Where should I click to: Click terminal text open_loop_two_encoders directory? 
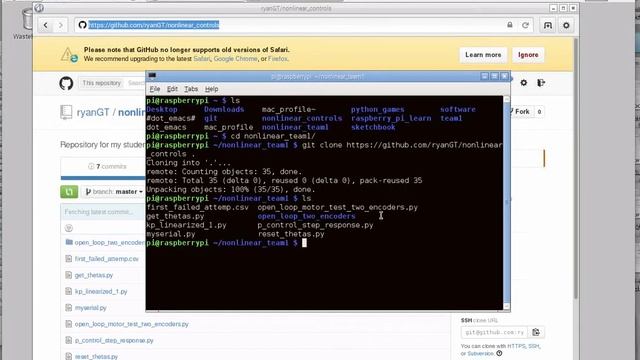(x=306, y=216)
